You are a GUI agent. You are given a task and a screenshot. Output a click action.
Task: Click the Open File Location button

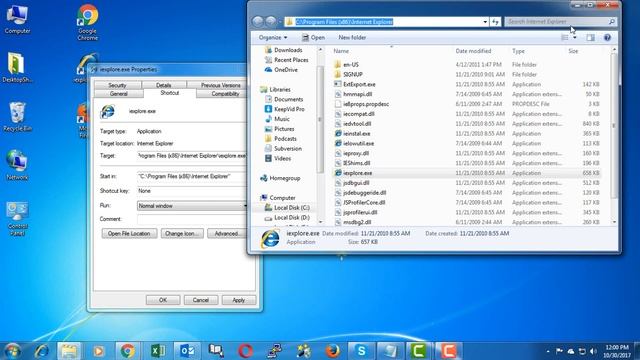point(129,233)
